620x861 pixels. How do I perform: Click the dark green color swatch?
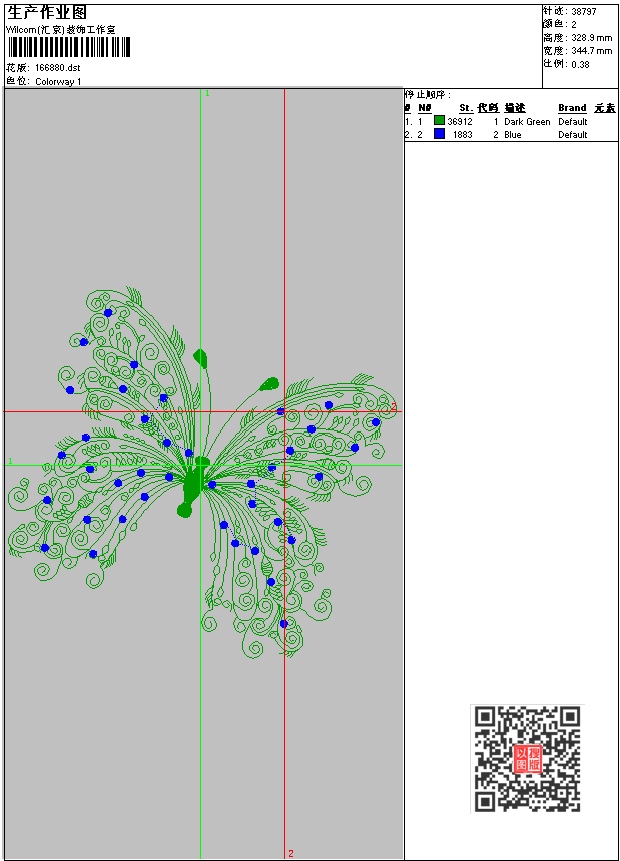[439, 121]
